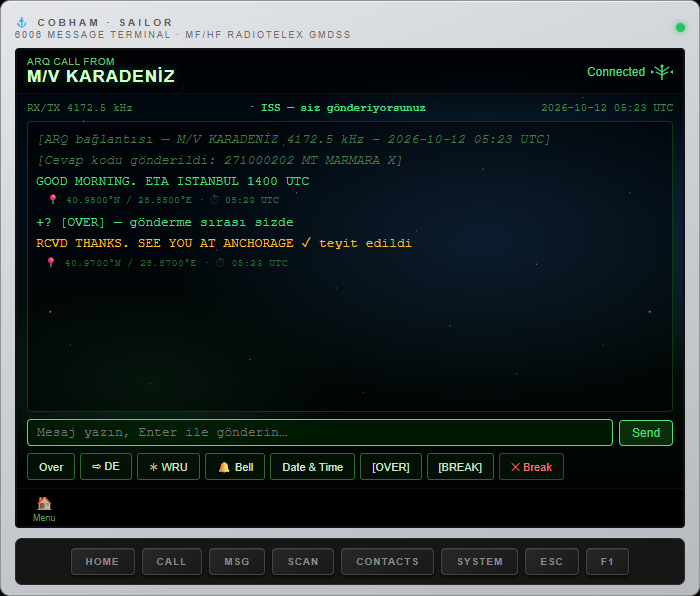Click the [BREAK] bracket button
This screenshot has height=596, width=700.
pos(460,467)
